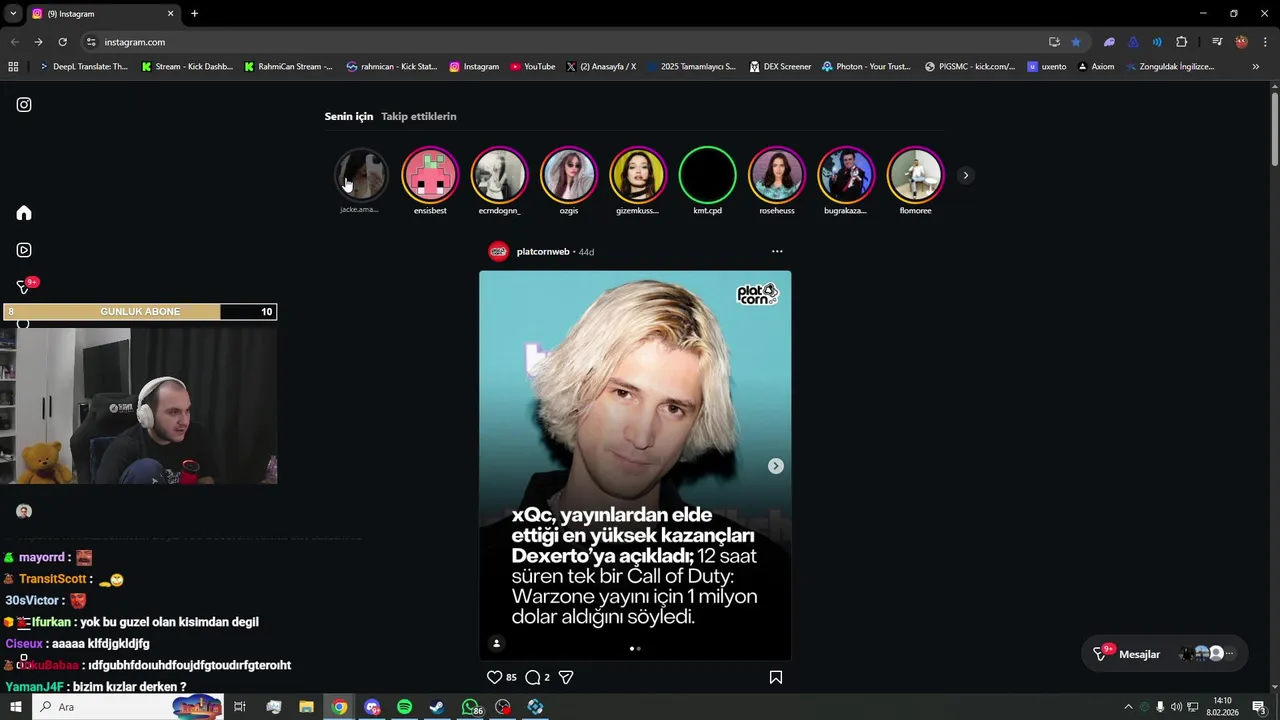Switch to Senin için feed tab
Image resolution: width=1280 pixels, height=720 pixels.
pos(349,116)
